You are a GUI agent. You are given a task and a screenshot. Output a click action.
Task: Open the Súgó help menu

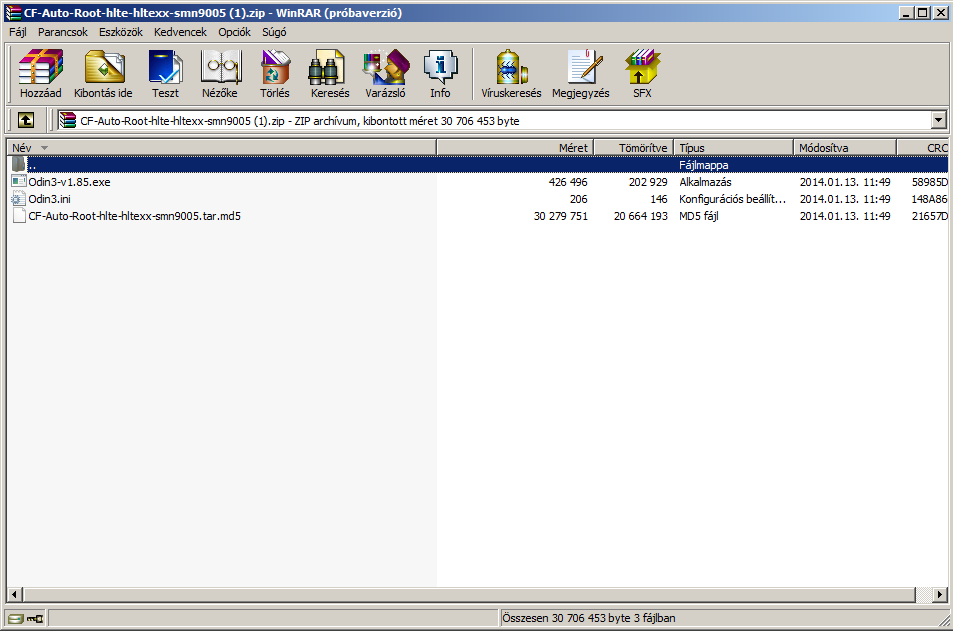coord(274,32)
